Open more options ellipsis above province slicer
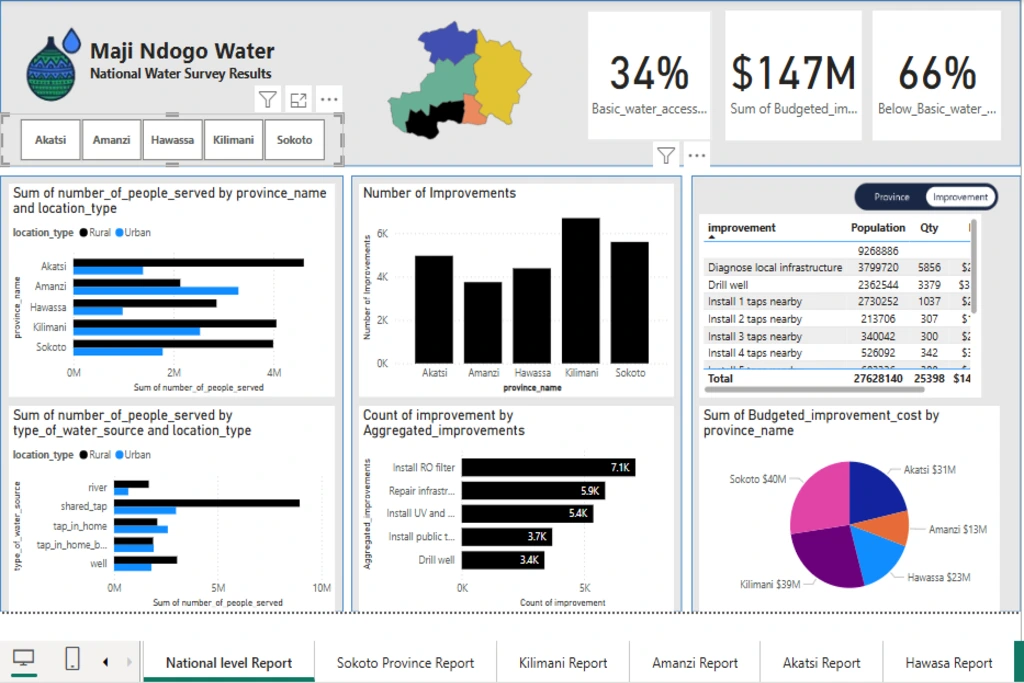Screen dimensions: 1024x683 point(329,100)
